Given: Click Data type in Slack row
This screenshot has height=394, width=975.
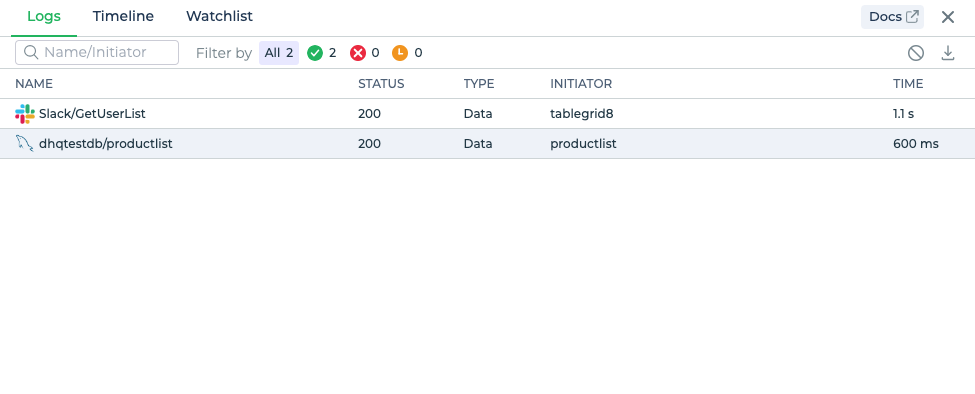Looking at the screenshot, I should [x=478, y=114].
